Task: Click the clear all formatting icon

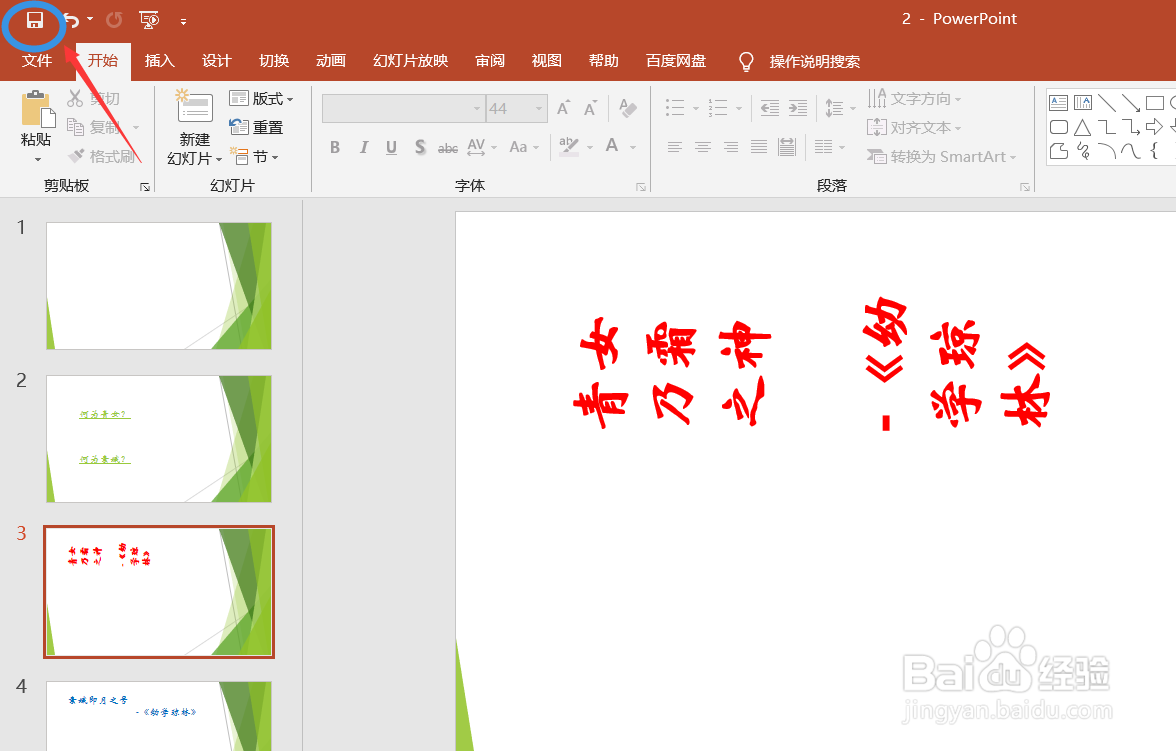Action: [628, 108]
